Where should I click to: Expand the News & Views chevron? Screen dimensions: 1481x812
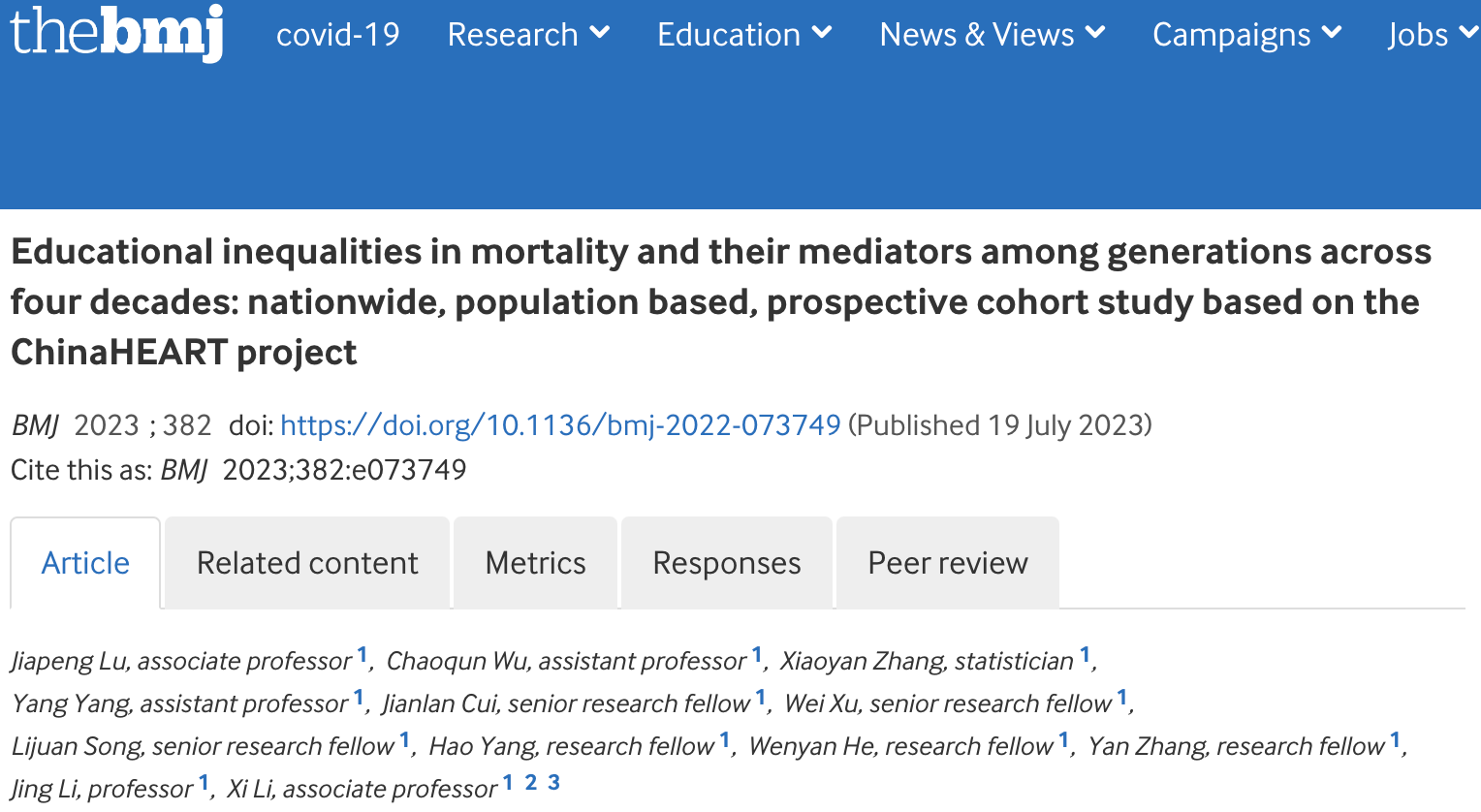coord(1095,33)
